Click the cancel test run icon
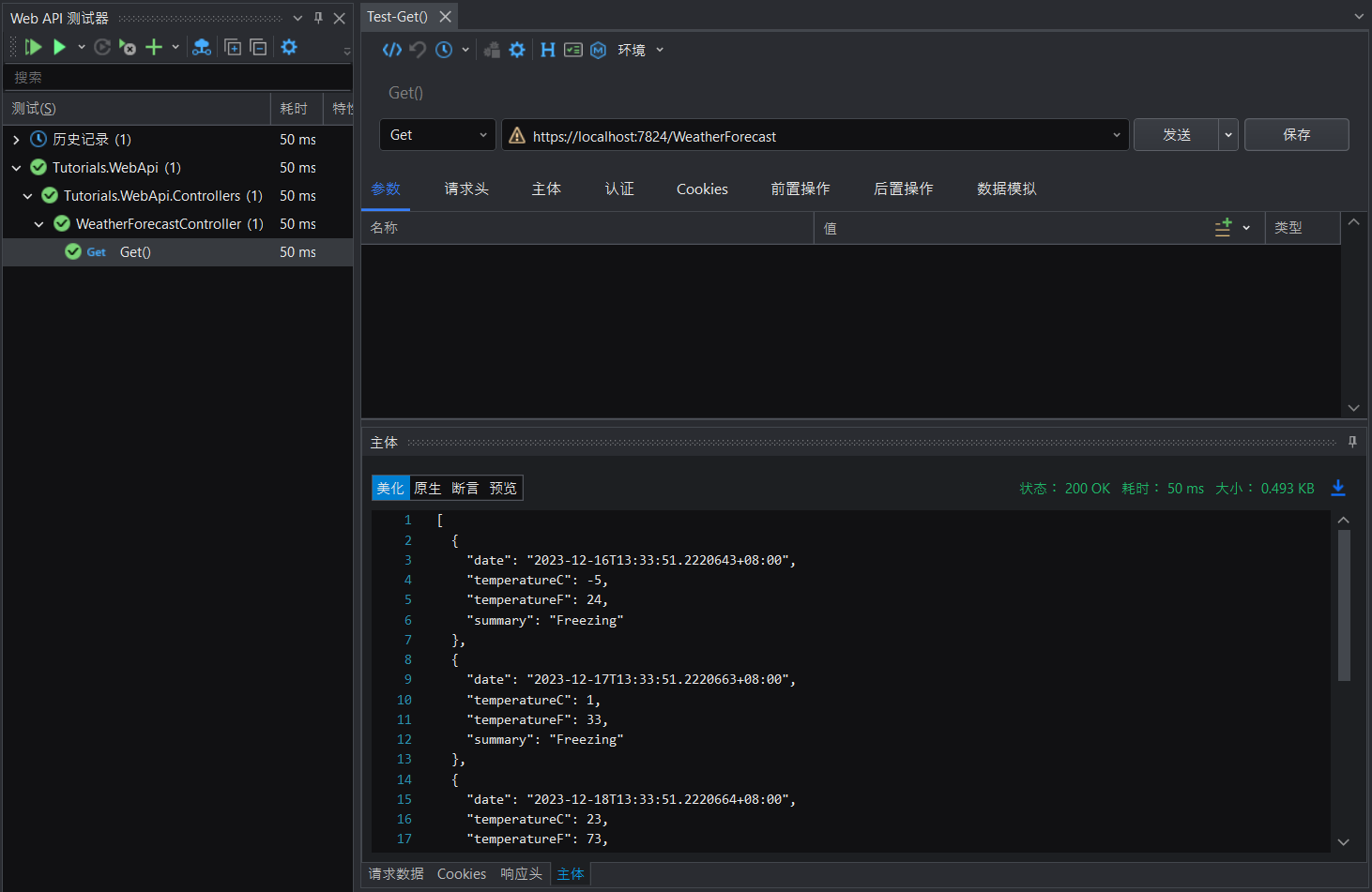The image size is (1372, 892). [128, 47]
